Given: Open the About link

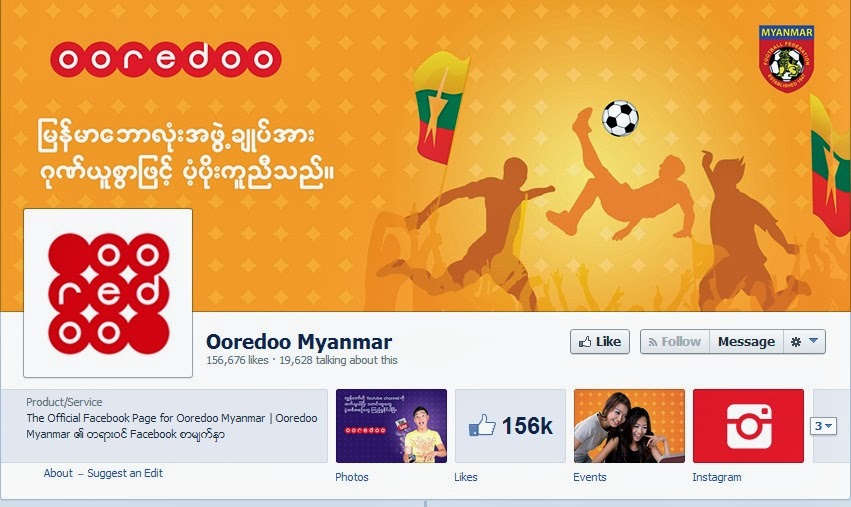Looking at the screenshot, I should click(58, 473).
